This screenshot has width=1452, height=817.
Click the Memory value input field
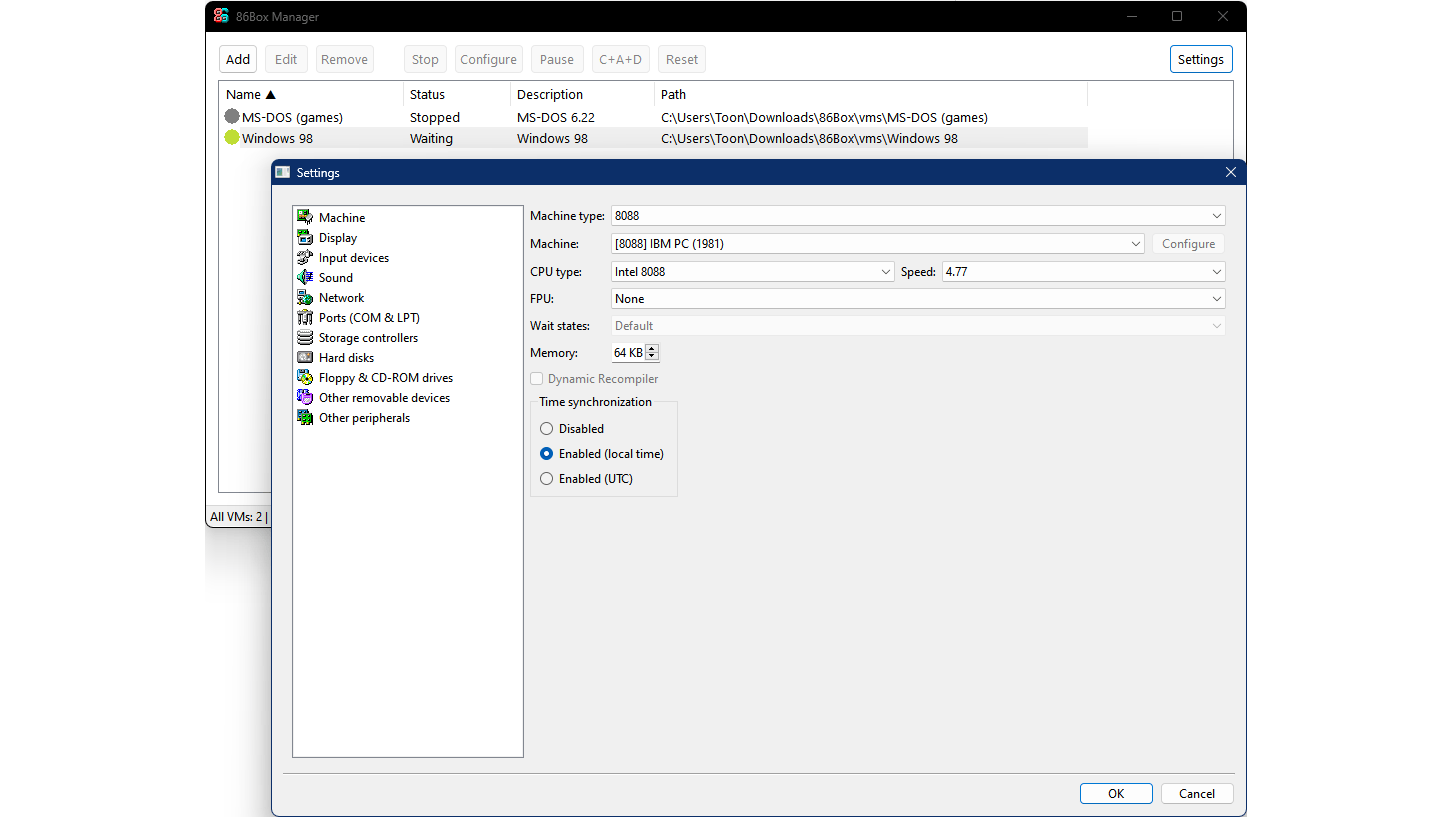628,352
